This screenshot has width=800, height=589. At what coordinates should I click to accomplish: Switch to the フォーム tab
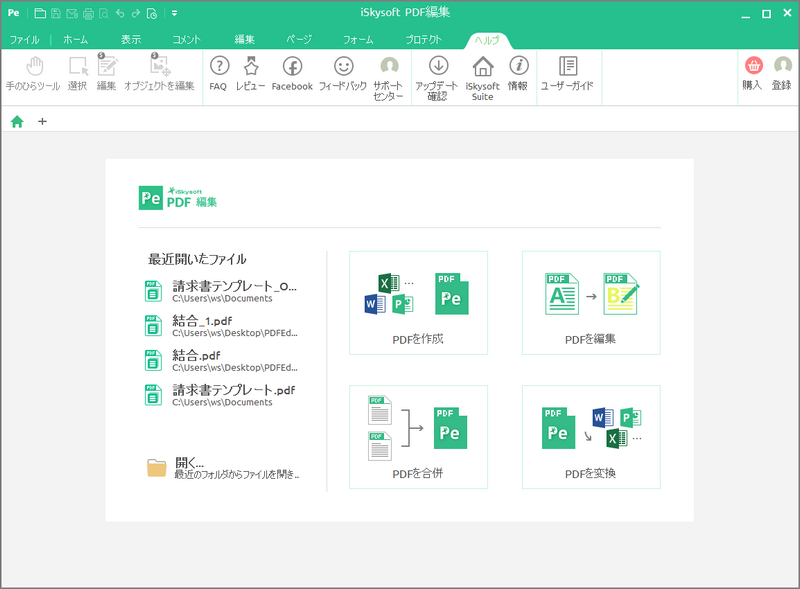358,39
